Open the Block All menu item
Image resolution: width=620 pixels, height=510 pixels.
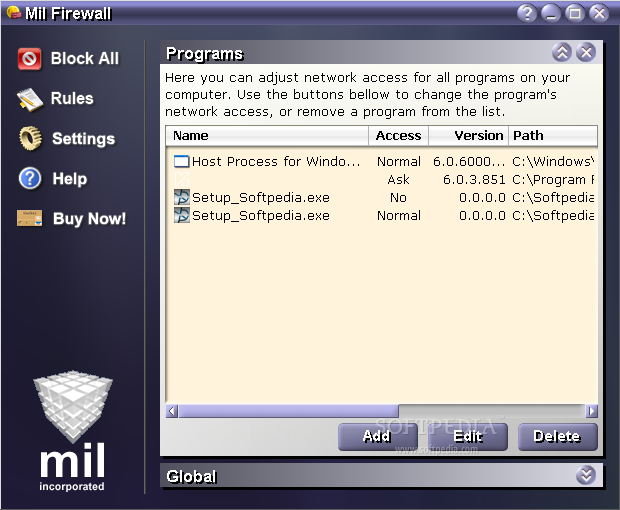click(85, 59)
